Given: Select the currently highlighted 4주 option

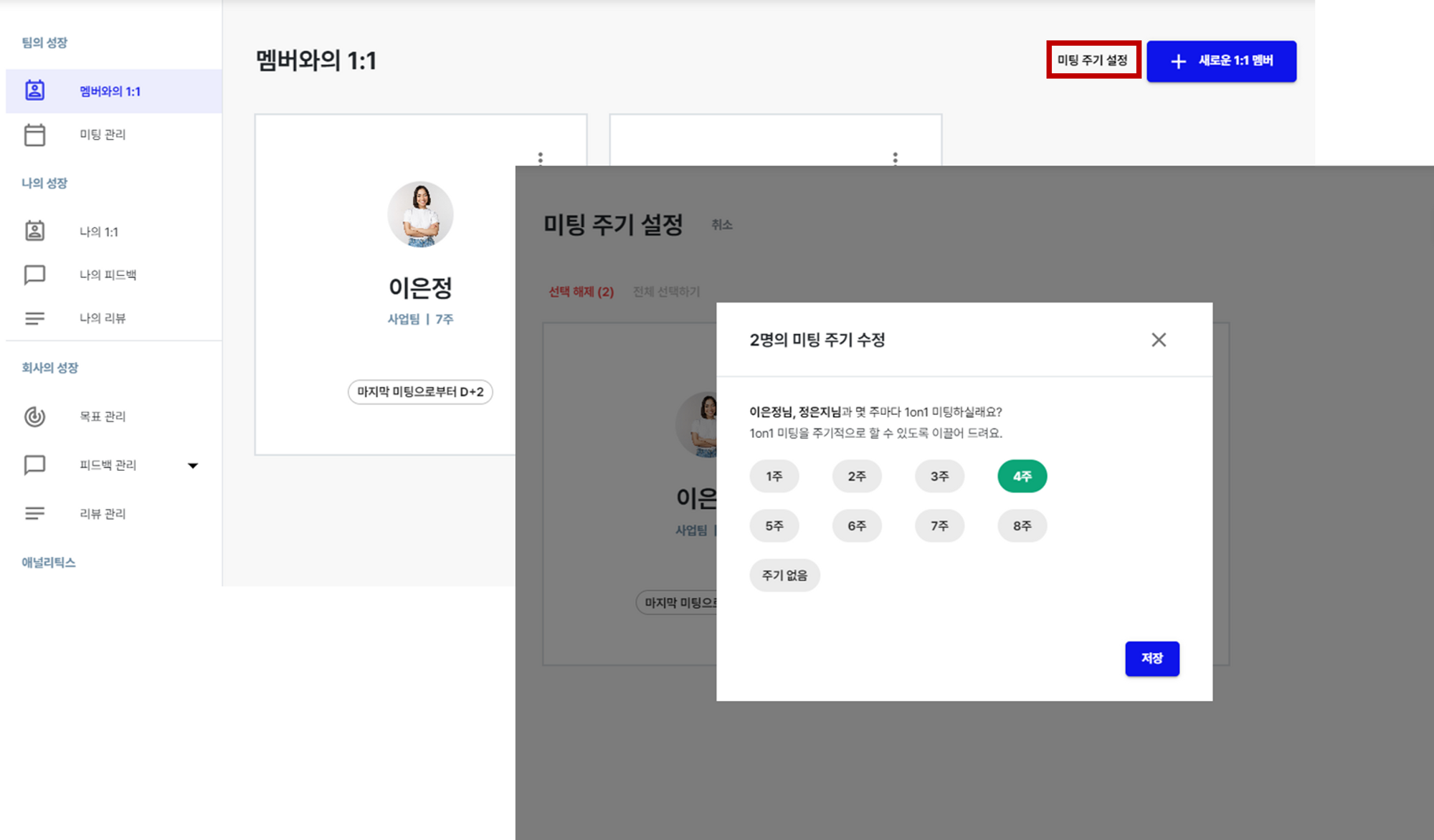Looking at the screenshot, I should pyautogui.click(x=1022, y=475).
